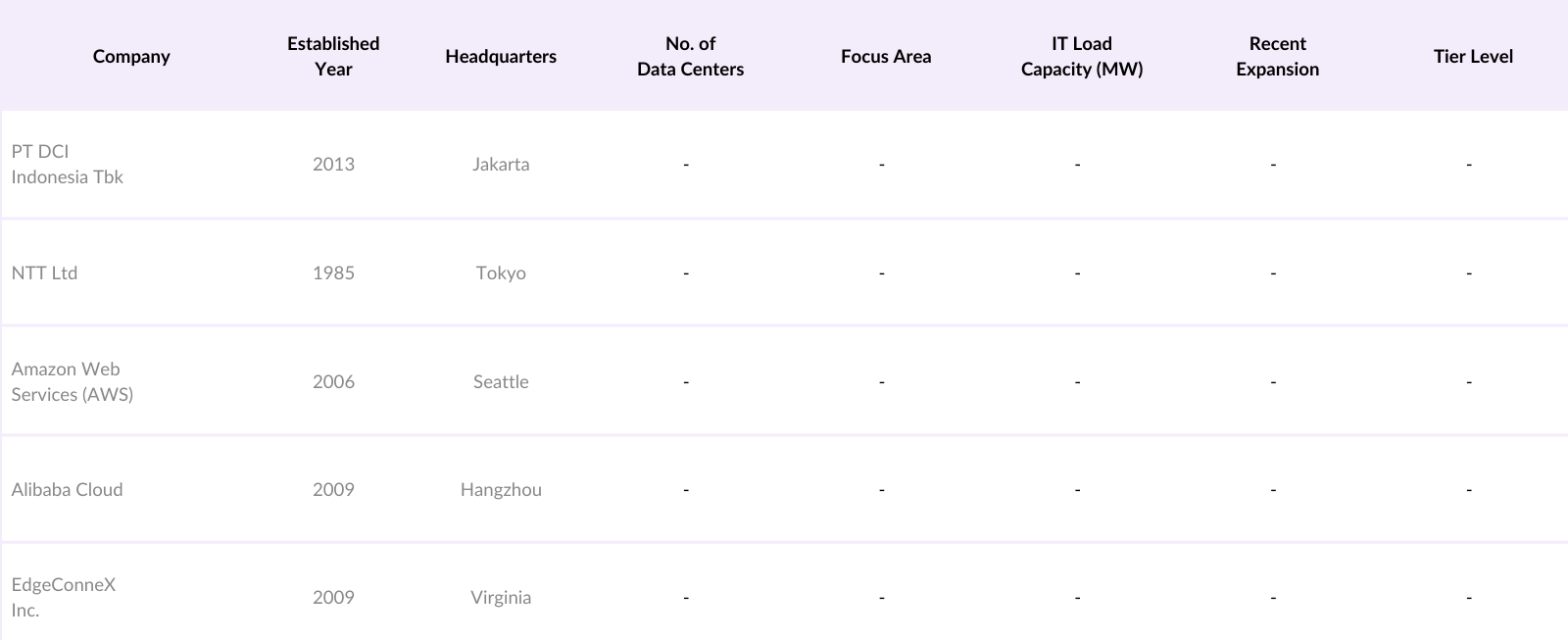Select the Established Year column header
Screen dimensions: 1568x640
pos(333,56)
